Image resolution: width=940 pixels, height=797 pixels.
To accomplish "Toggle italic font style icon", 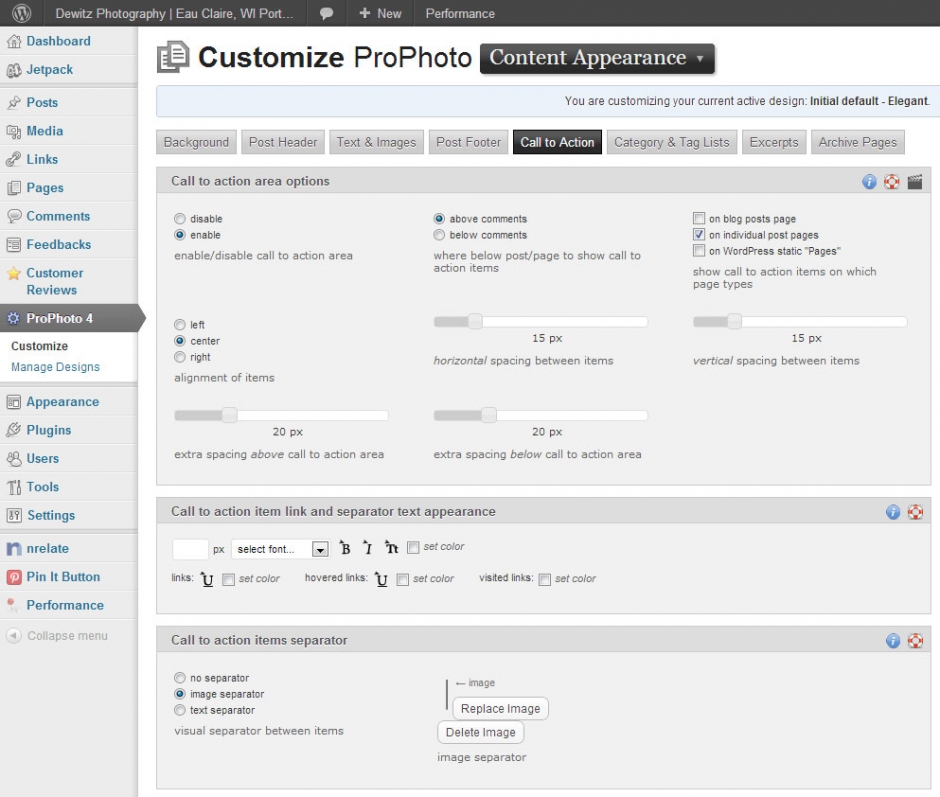I will tap(367, 548).
